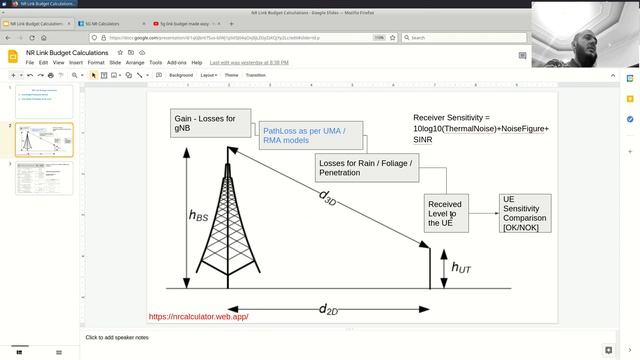
Task: Open the Arrange menu
Action: (135, 62)
